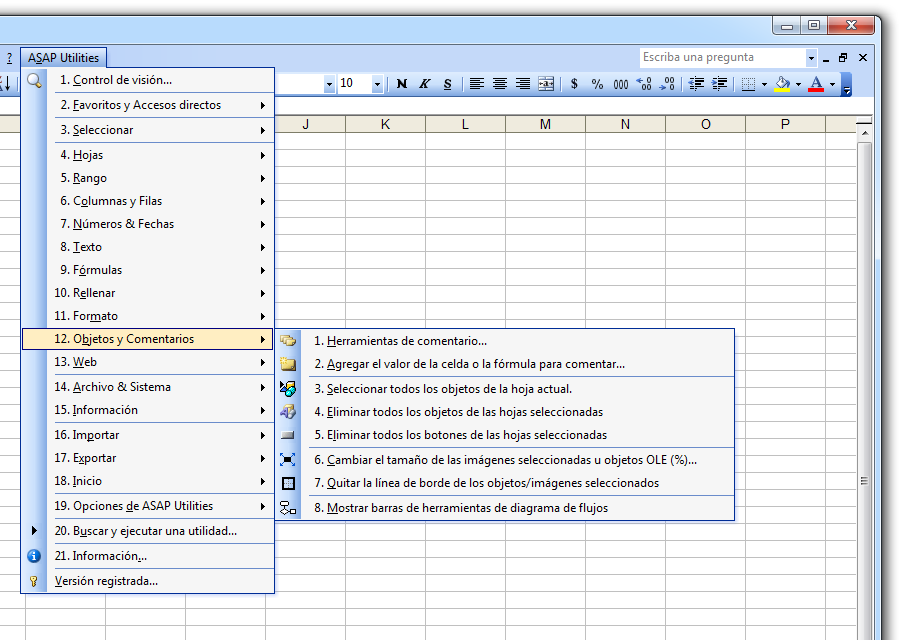Toggle bold formatting on selected cells
The width and height of the screenshot is (900, 640).
pyautogui.click(x=400, y=84)
